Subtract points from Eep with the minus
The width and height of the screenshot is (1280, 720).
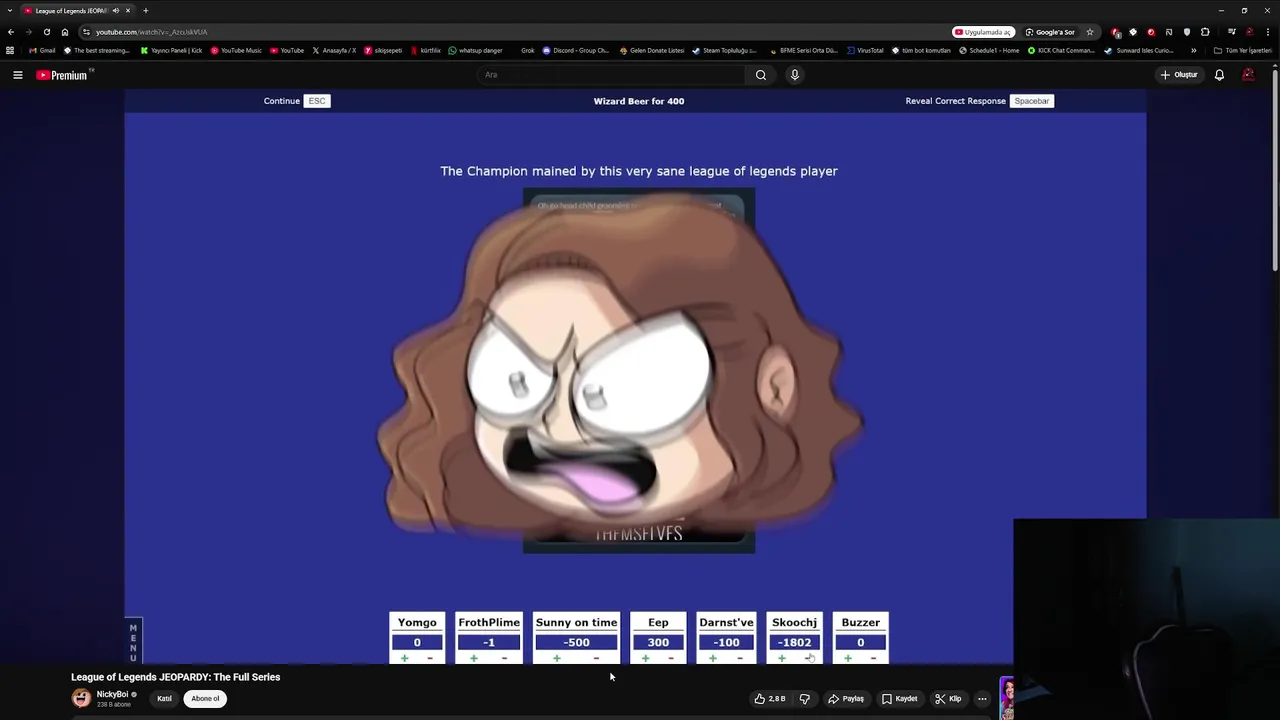pyautogui.click(x=671, y=658)
